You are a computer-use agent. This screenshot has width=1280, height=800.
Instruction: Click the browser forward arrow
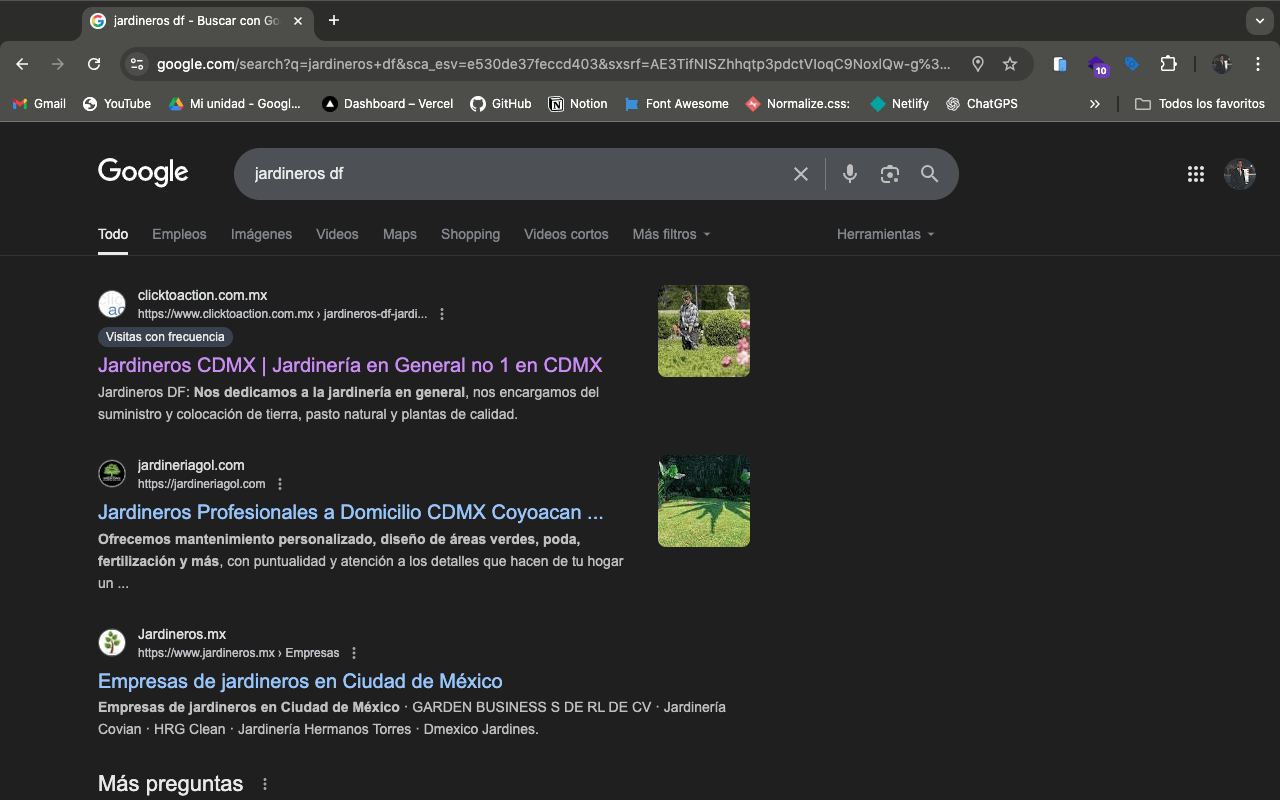(58, 64)
